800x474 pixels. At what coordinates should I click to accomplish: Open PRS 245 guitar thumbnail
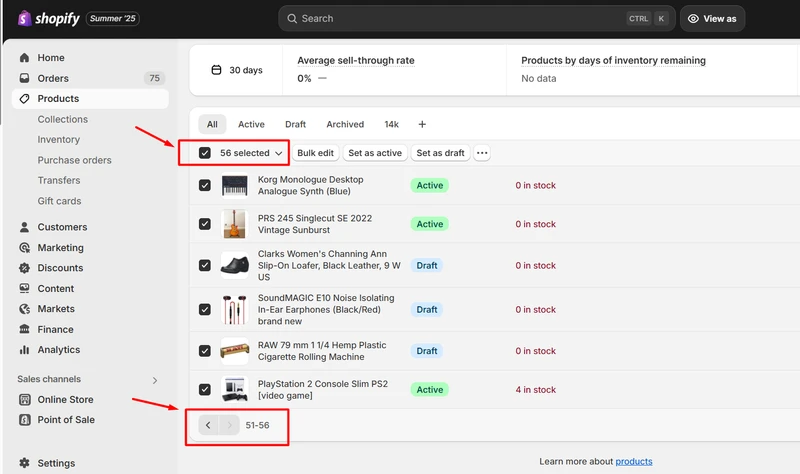click(x=234, y=224)
